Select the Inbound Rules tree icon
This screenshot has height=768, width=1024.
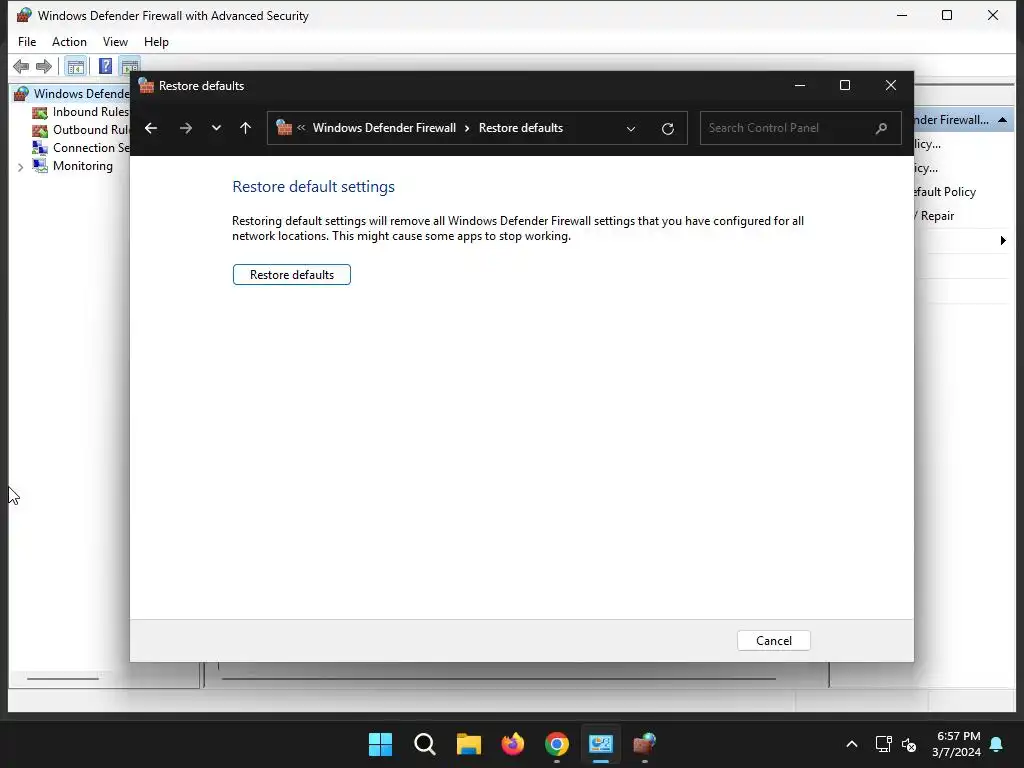point(40,112)
